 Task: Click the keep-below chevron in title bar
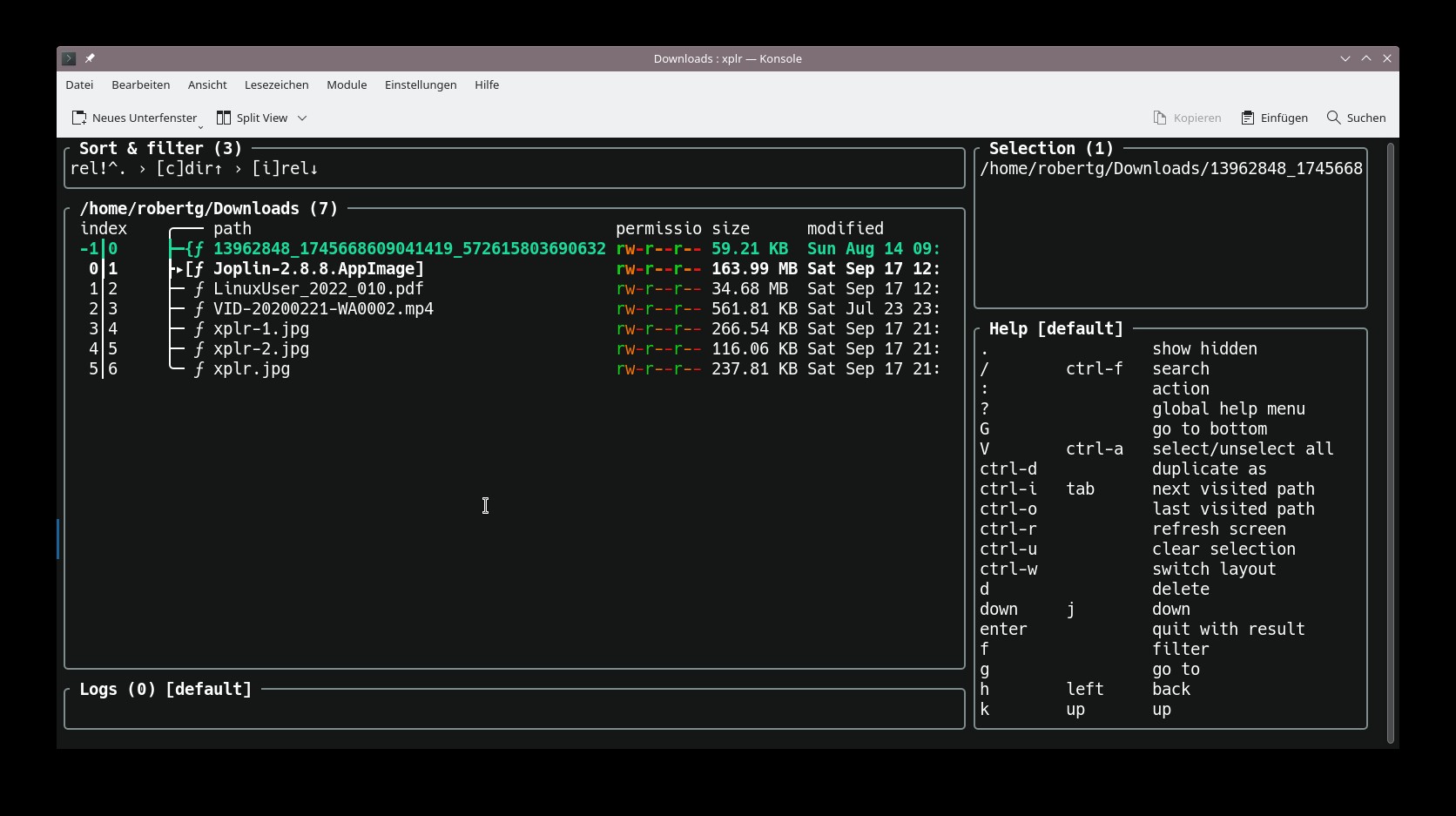coord(1345,58)
